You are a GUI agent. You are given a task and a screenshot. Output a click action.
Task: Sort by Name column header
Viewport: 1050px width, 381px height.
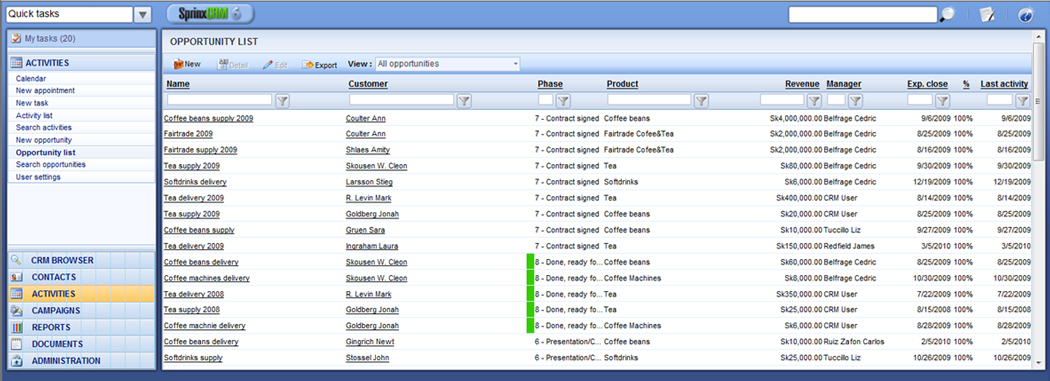(x=178, y=84)
